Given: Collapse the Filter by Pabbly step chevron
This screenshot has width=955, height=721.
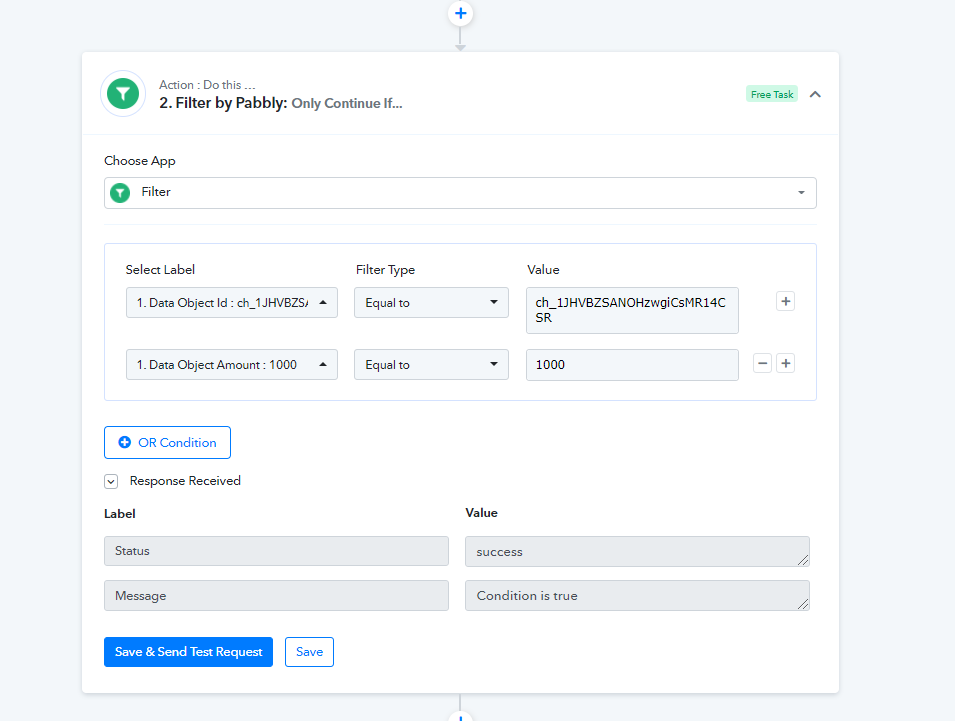Looking at the screenshot, I should click(x=815, y=94).
